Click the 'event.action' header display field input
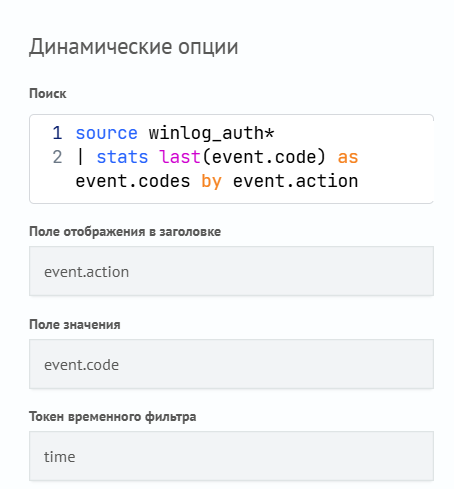 click(231, 271)
